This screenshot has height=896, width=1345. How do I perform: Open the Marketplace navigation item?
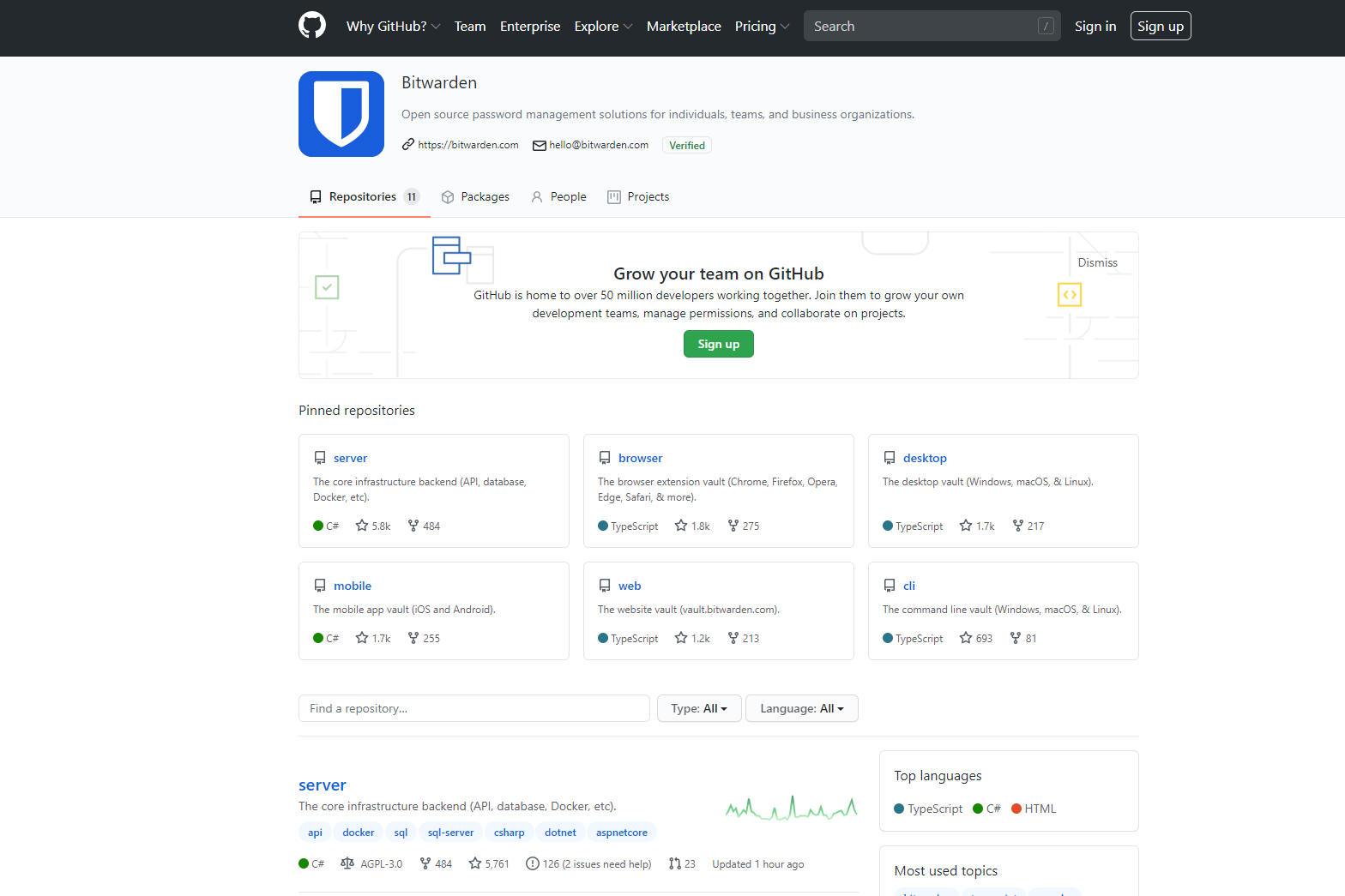click(684, 27)
